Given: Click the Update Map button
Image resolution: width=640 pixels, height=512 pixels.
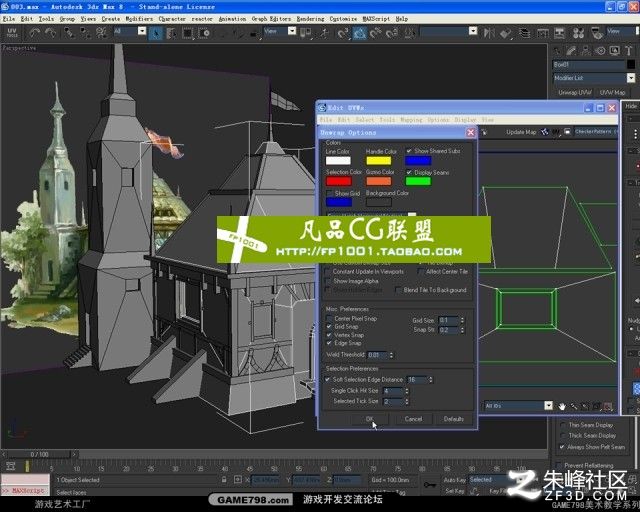Looking at the screenshot, I should click(521, 132).
